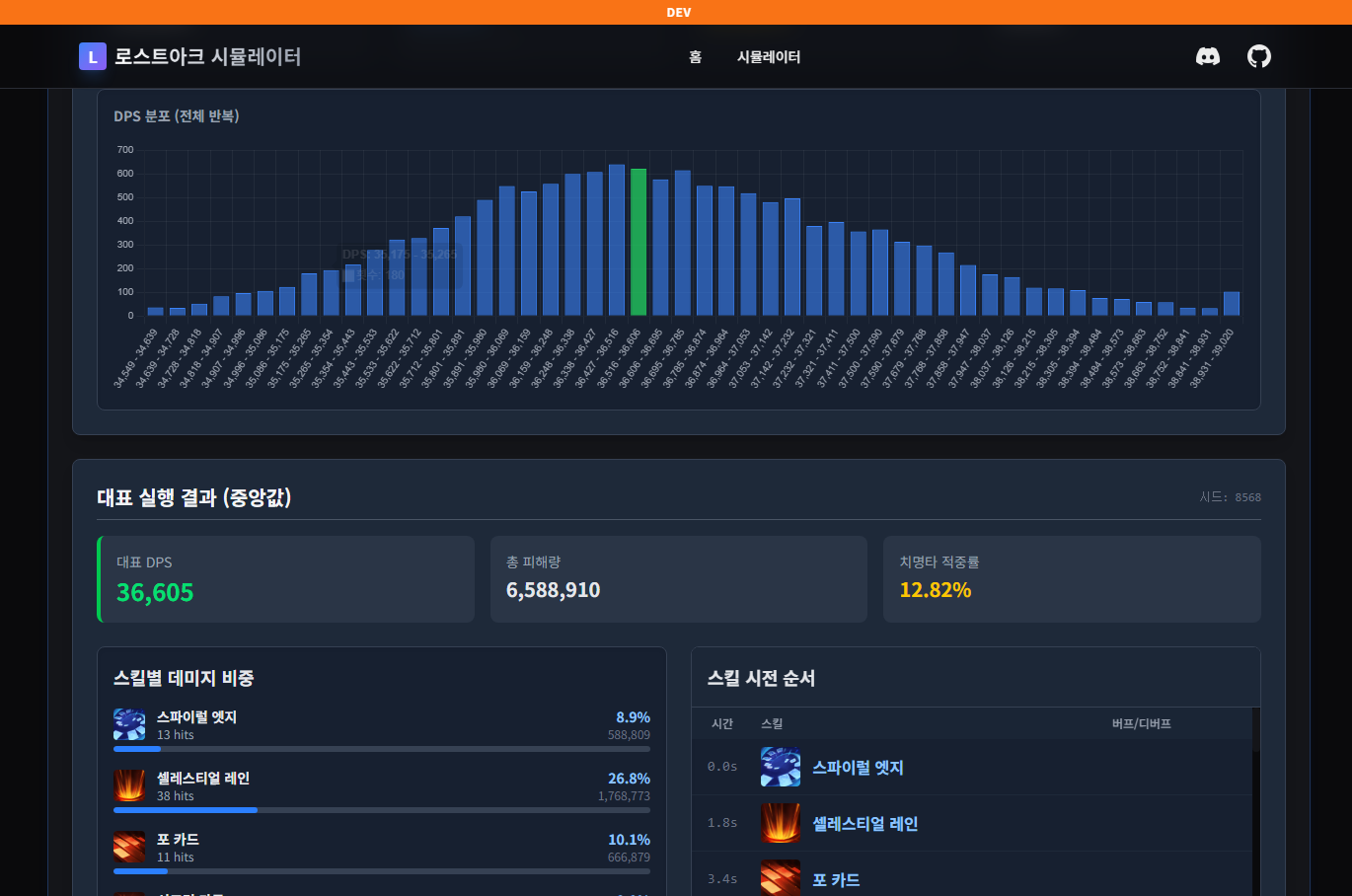
Task: Click the 포 카드 name in damage list
Action: point(178,840)
